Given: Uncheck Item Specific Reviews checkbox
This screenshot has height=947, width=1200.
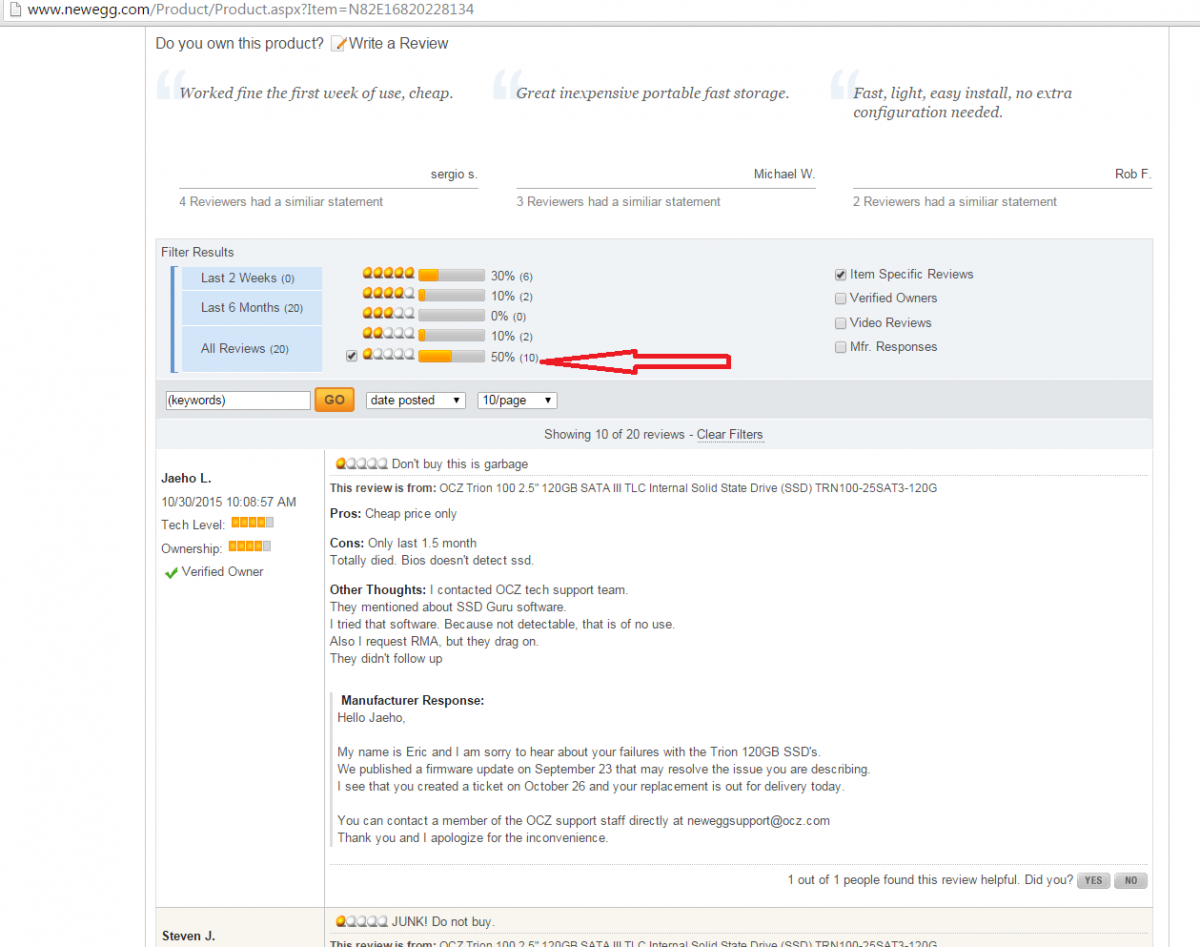Looking at the screenshot, I should [x=841, y=275].
